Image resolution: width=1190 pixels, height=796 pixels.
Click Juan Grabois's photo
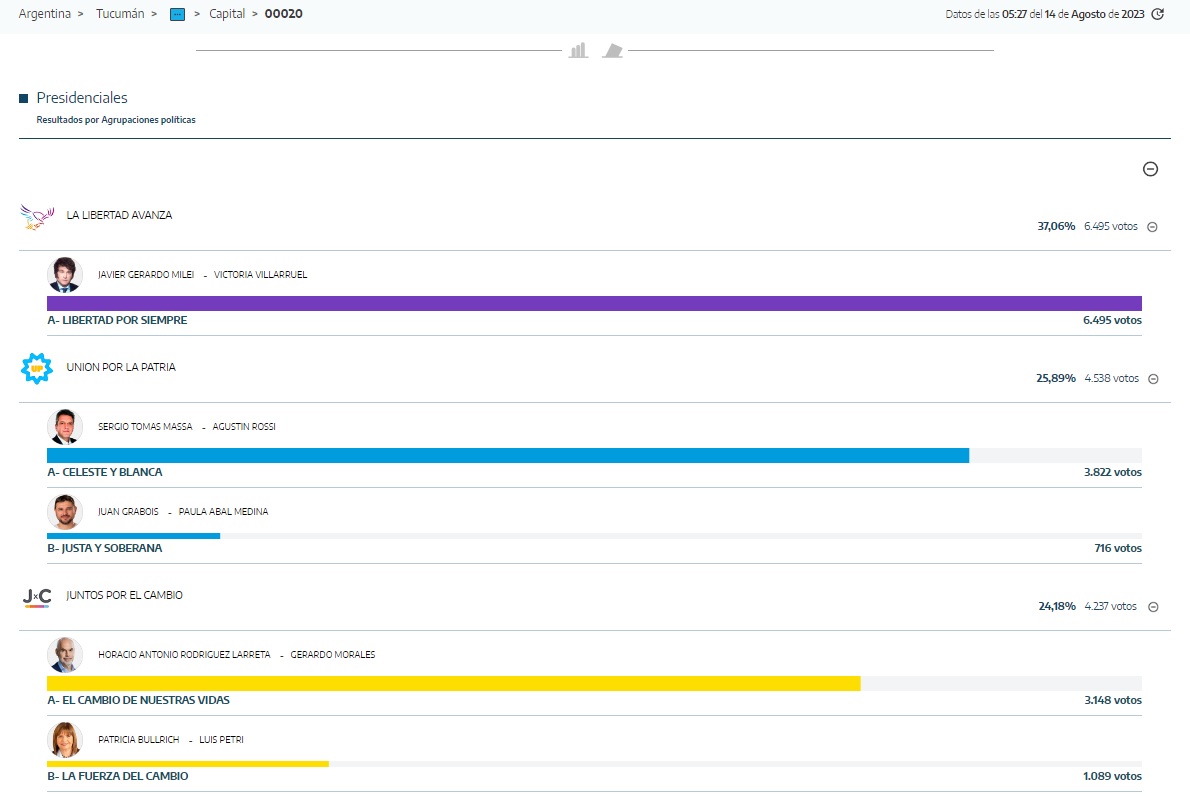point(65,511)
